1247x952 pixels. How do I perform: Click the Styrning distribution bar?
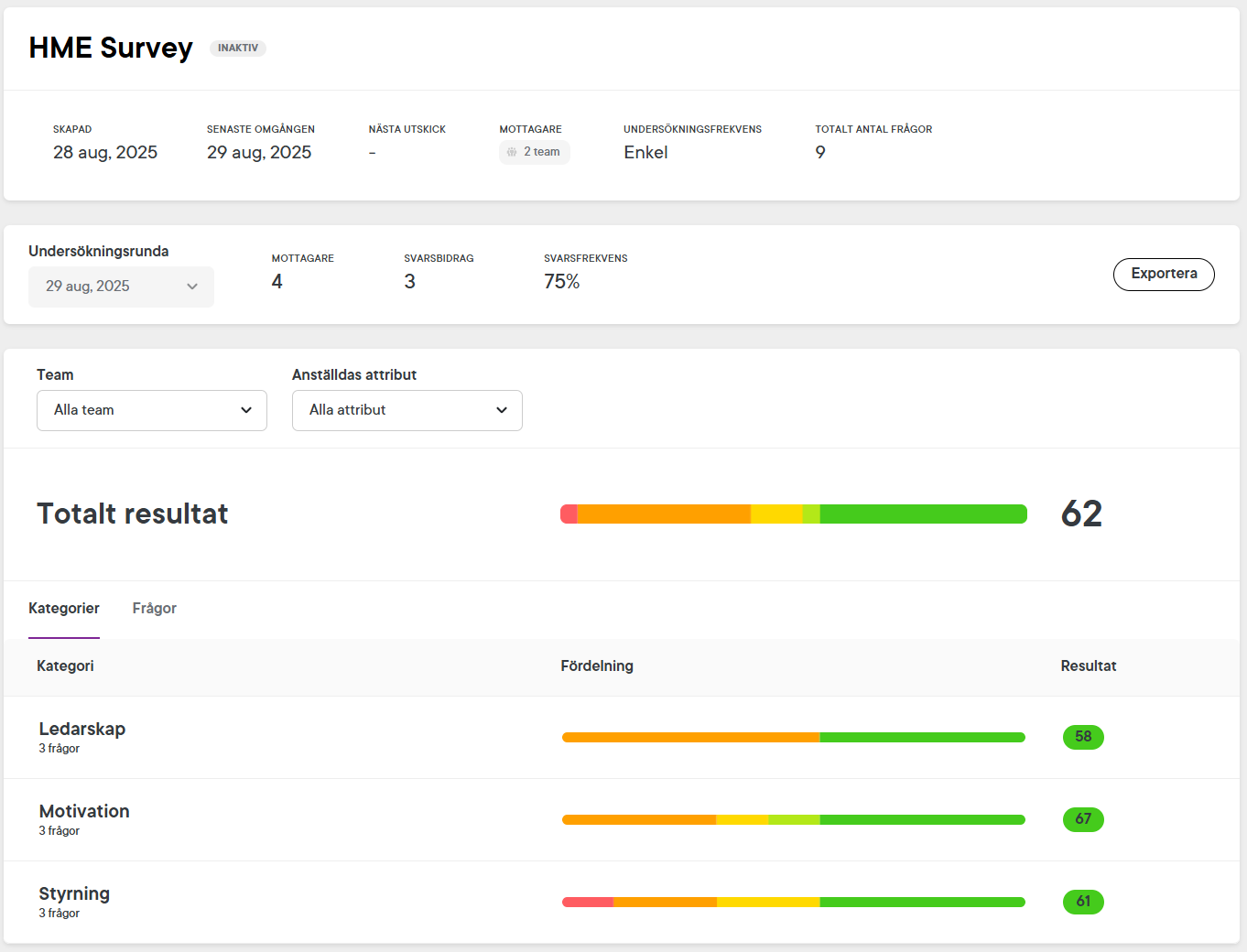793,902
